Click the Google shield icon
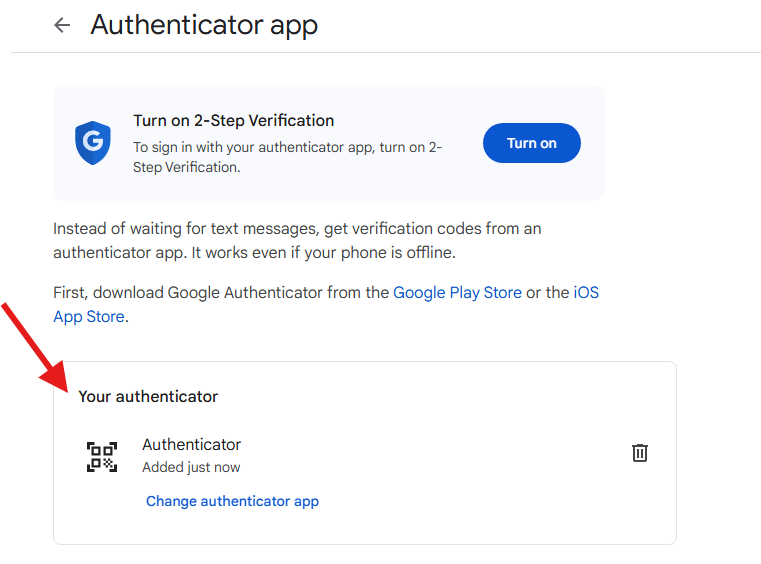This screenshot has width=761, height=564. [93, 143]
